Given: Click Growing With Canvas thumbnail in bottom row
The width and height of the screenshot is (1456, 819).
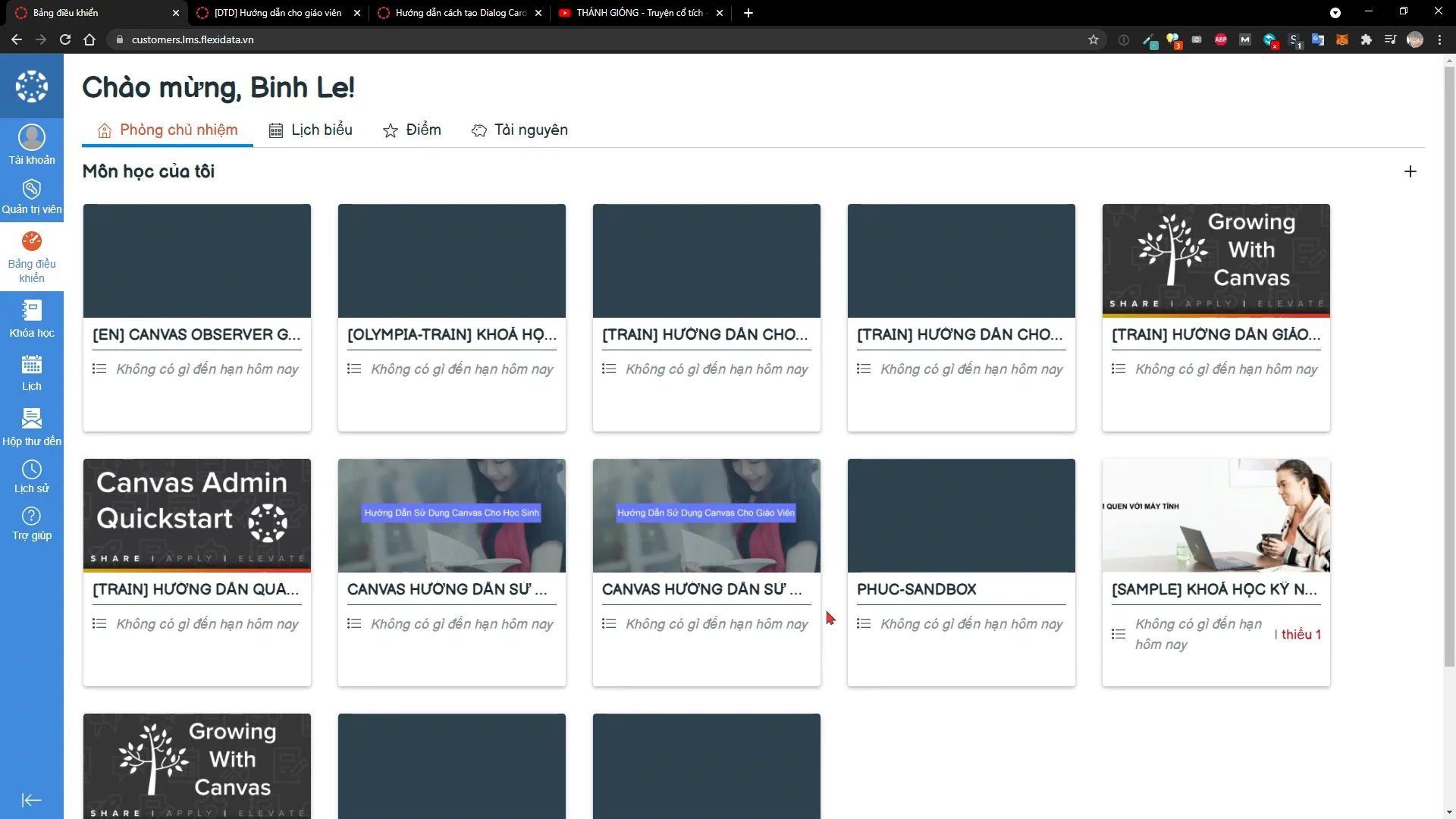Looking at the screenshot, I should tap(196, 766).
